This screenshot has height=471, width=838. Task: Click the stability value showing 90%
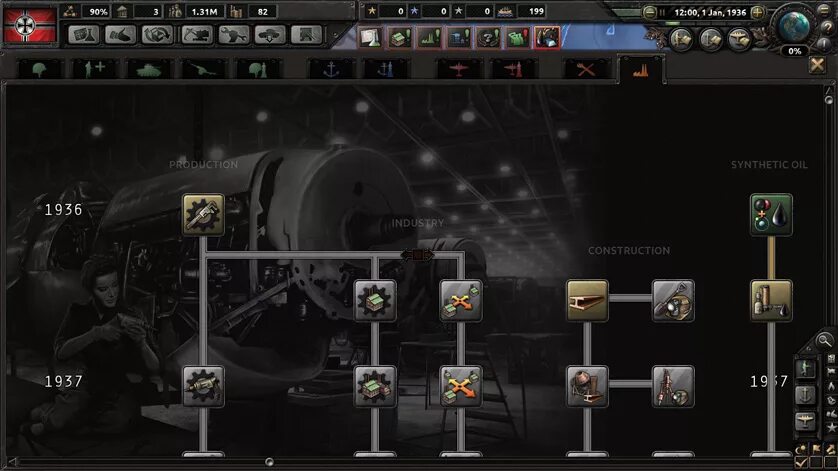98,11
